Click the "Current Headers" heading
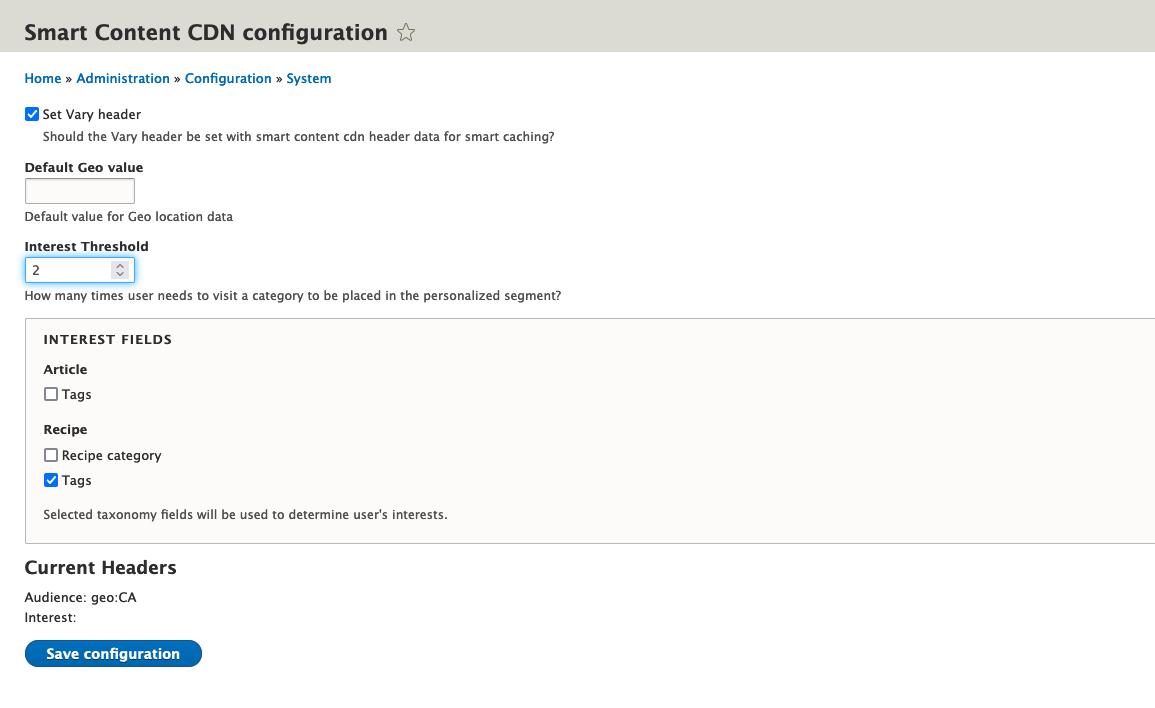 (x=100, y=567)
